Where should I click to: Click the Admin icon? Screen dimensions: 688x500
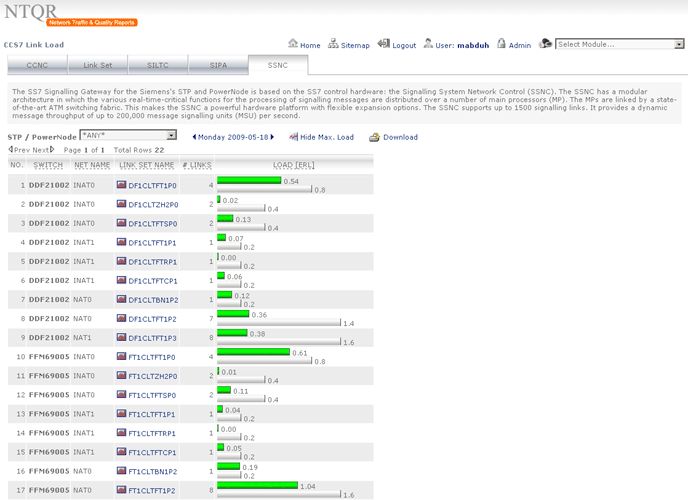coord(500,45)
